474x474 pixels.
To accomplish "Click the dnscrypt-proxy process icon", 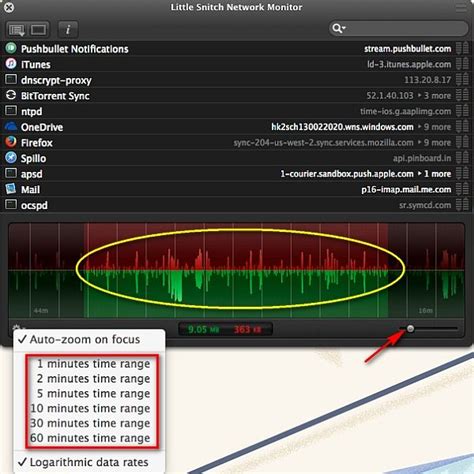I will 11,79.
